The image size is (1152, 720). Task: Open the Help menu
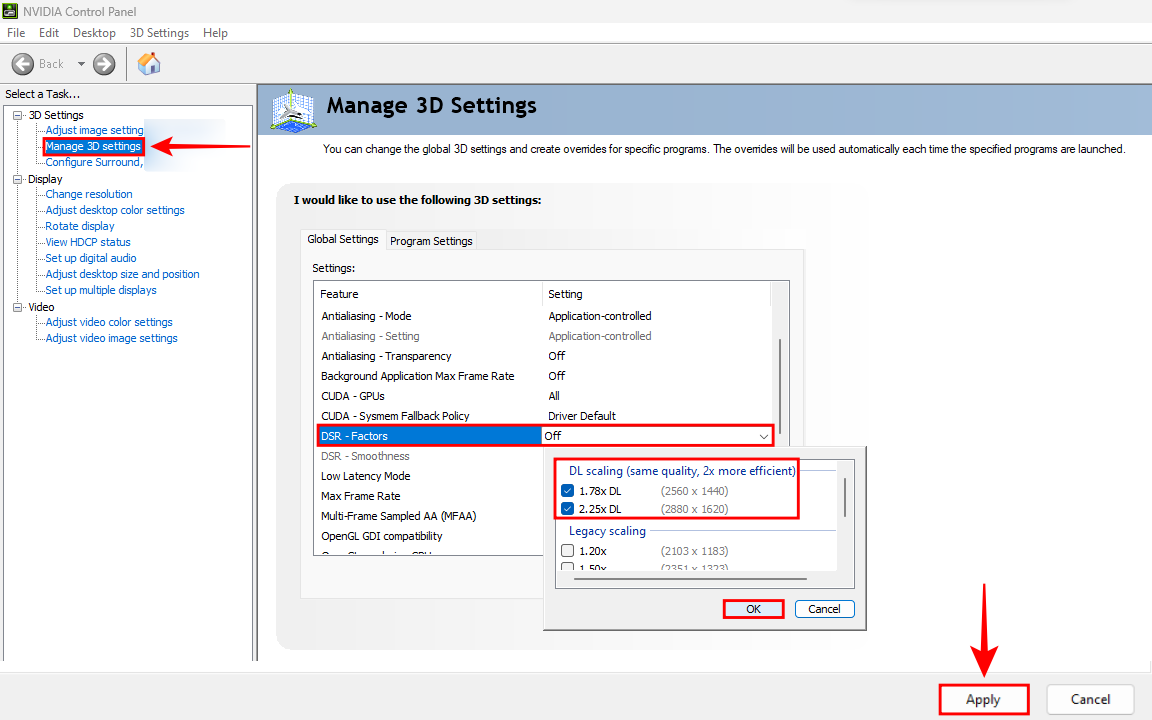[215, 33]
